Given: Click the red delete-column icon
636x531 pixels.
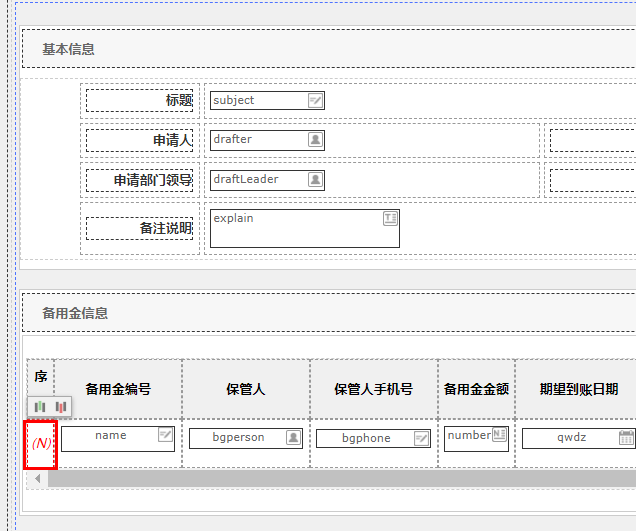Looking at the screenshot, I should 61,406.
